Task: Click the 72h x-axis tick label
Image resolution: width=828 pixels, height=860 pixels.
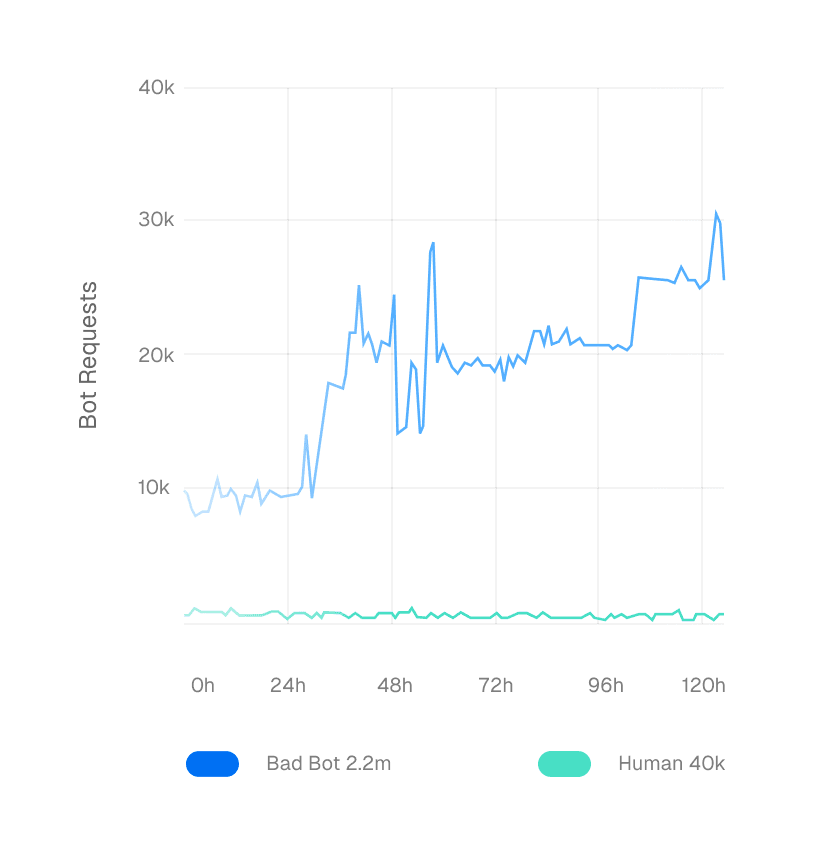Action: pos(496,685)
